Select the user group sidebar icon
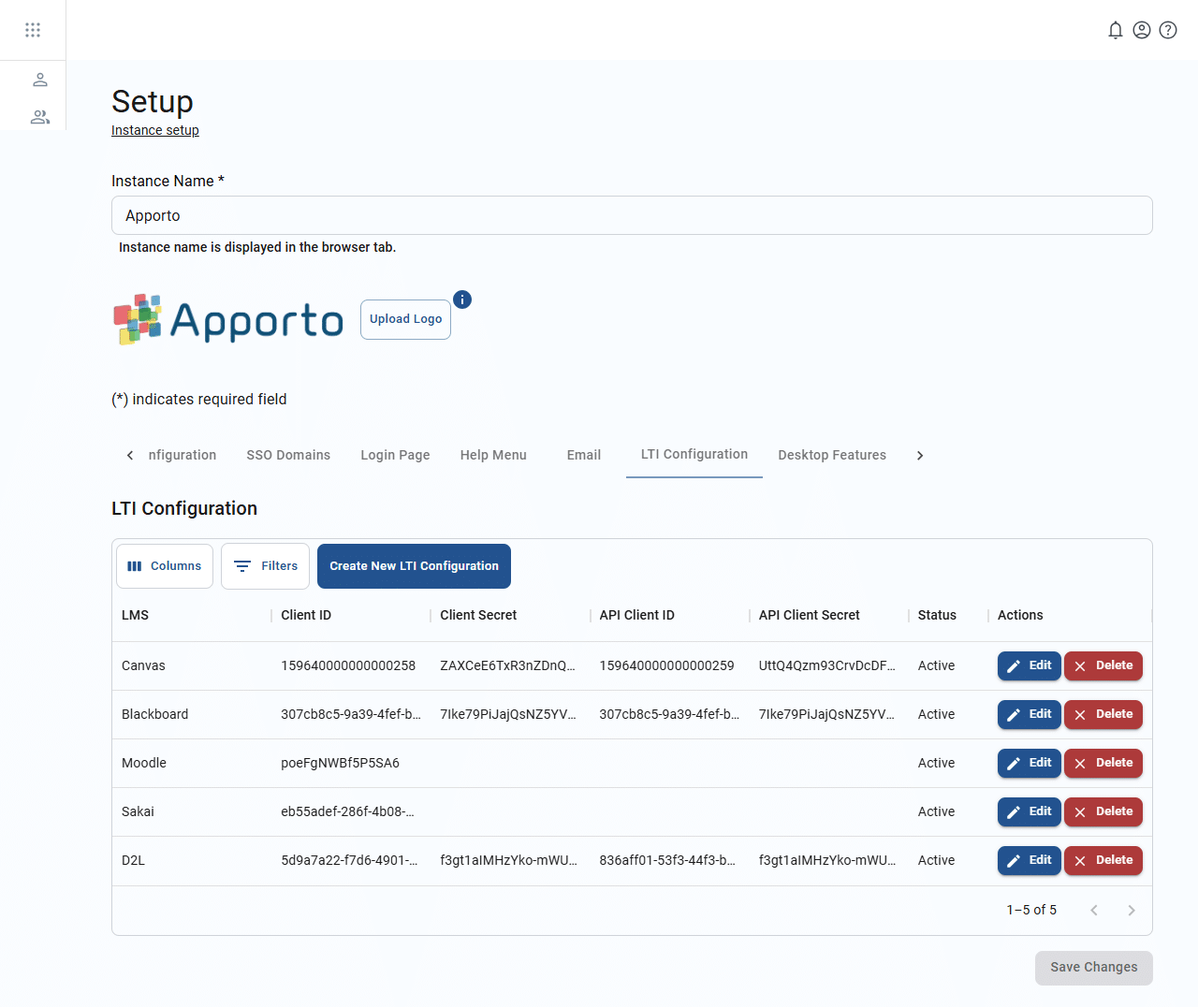The image size is (1198, 1008). (x=40, y=117)
